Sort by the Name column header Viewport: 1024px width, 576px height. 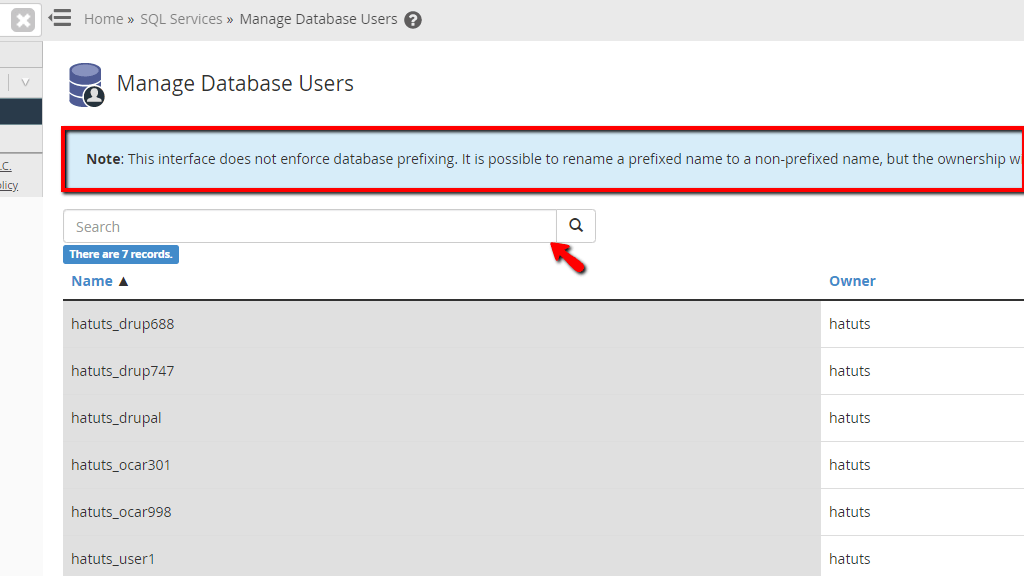click(x=92, y=281)
